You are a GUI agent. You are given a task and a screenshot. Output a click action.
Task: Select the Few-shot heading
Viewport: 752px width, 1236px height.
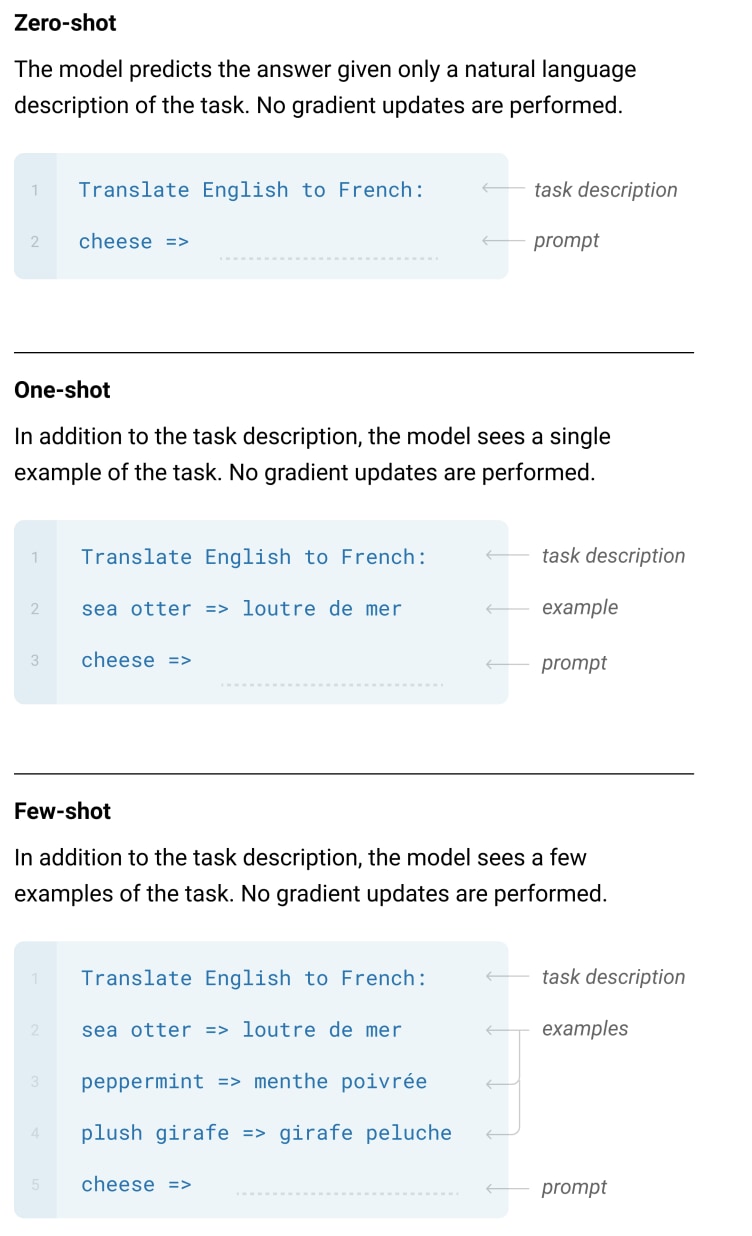click(62, 811)
